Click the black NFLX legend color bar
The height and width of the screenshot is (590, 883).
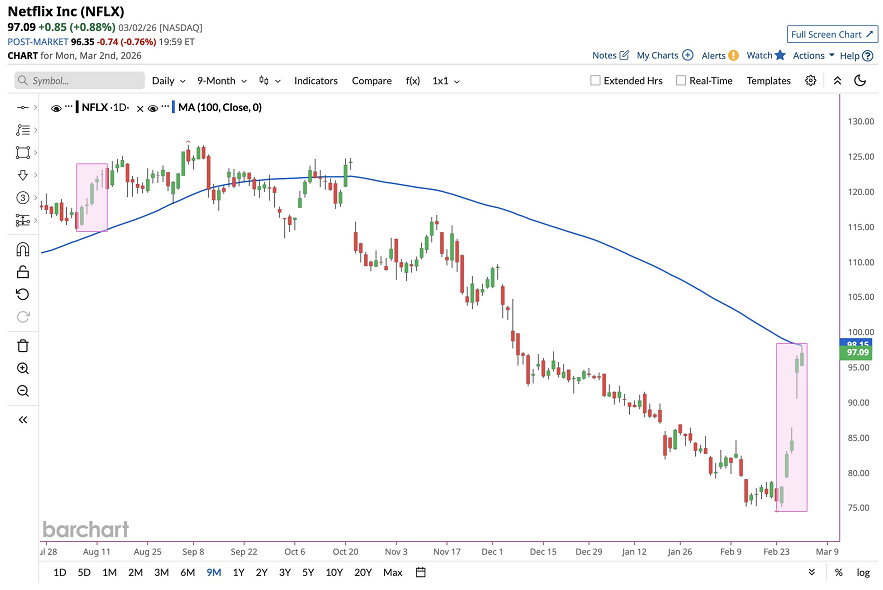tap(77, 107)
